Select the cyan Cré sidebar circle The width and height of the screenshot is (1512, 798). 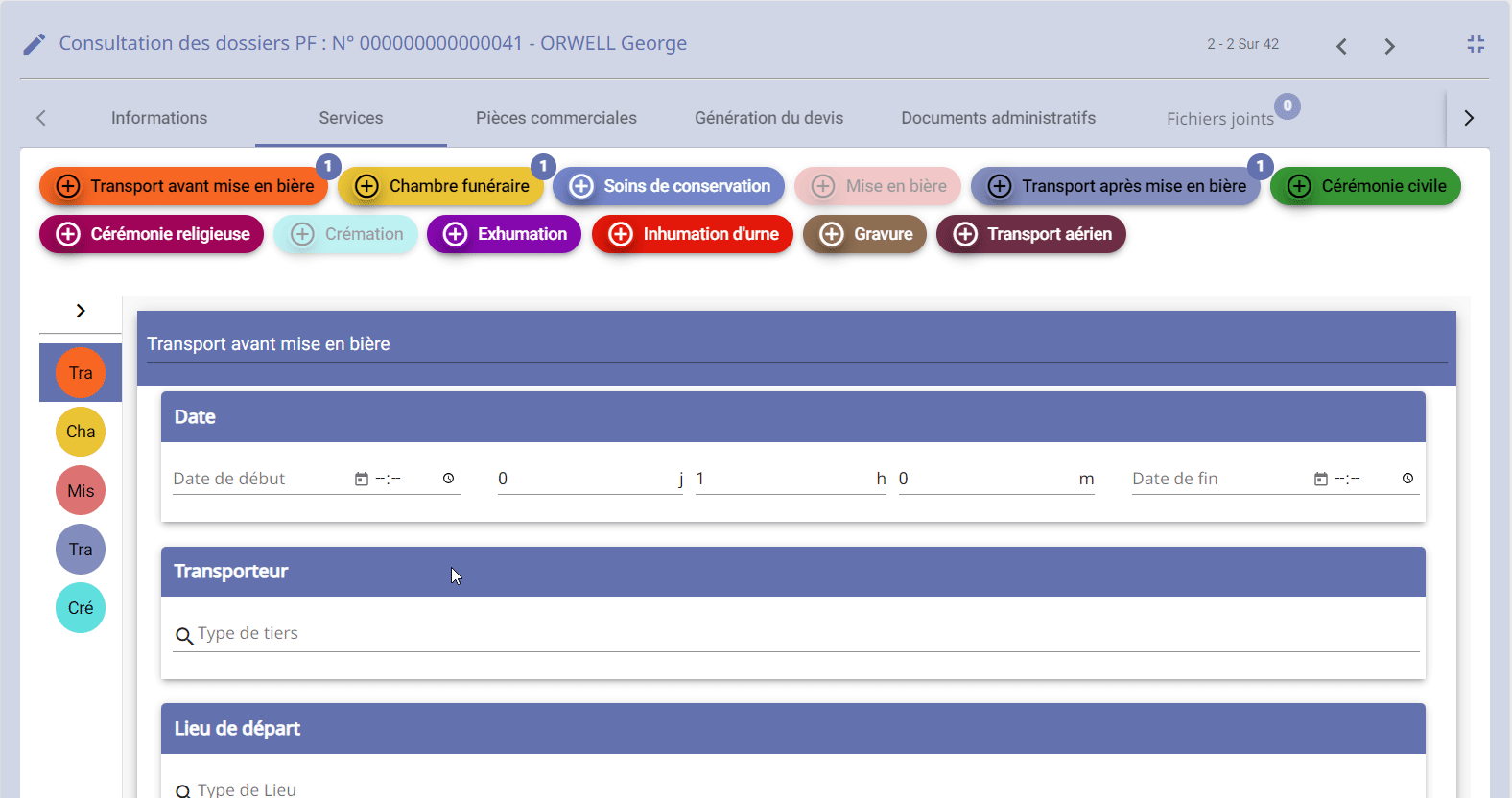(81, 607)
